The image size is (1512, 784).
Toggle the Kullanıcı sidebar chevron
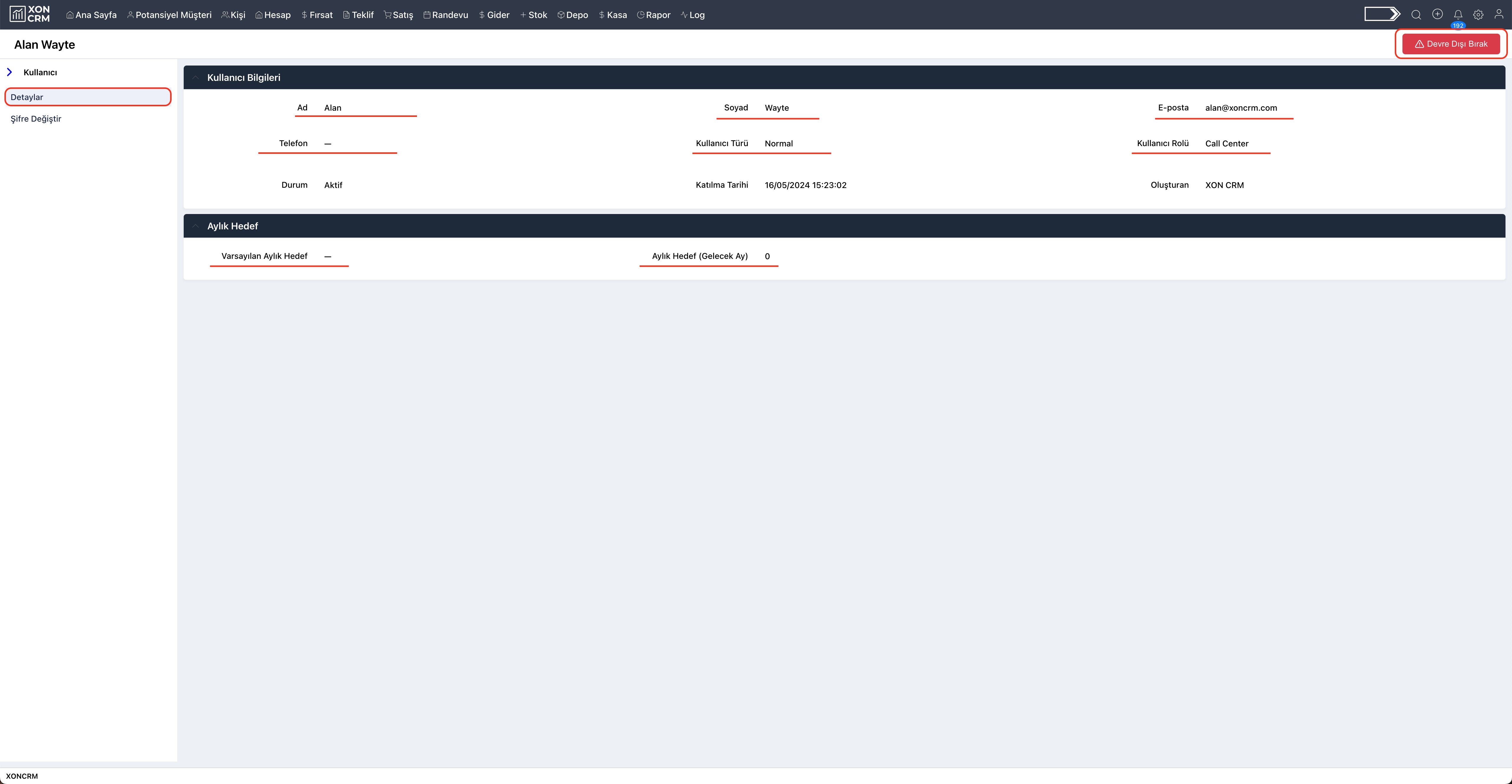tap(9, 72)
